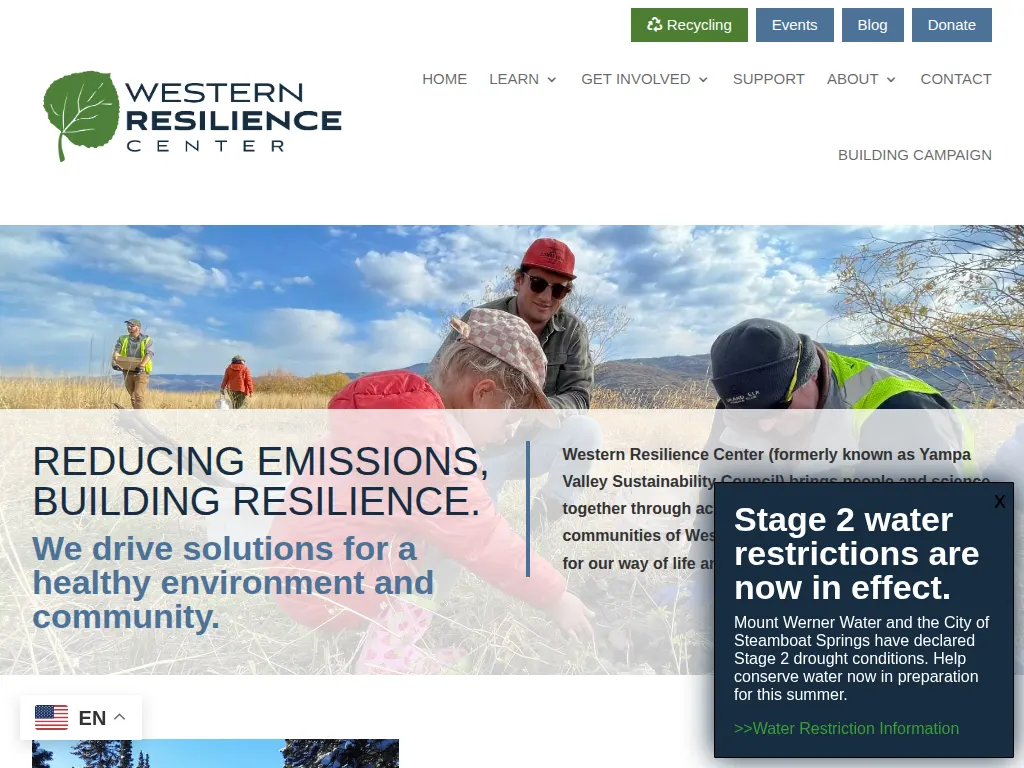The image size is (1024, 768).
Task: Click the snowy trees thumbnail image at bottom
Action: [215, 754]
